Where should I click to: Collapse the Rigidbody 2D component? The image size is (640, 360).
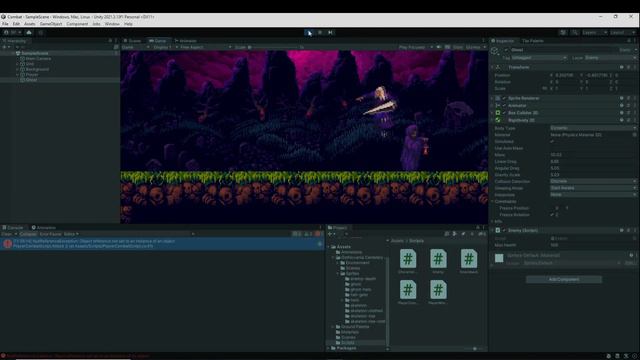click(x=492, y=120)
